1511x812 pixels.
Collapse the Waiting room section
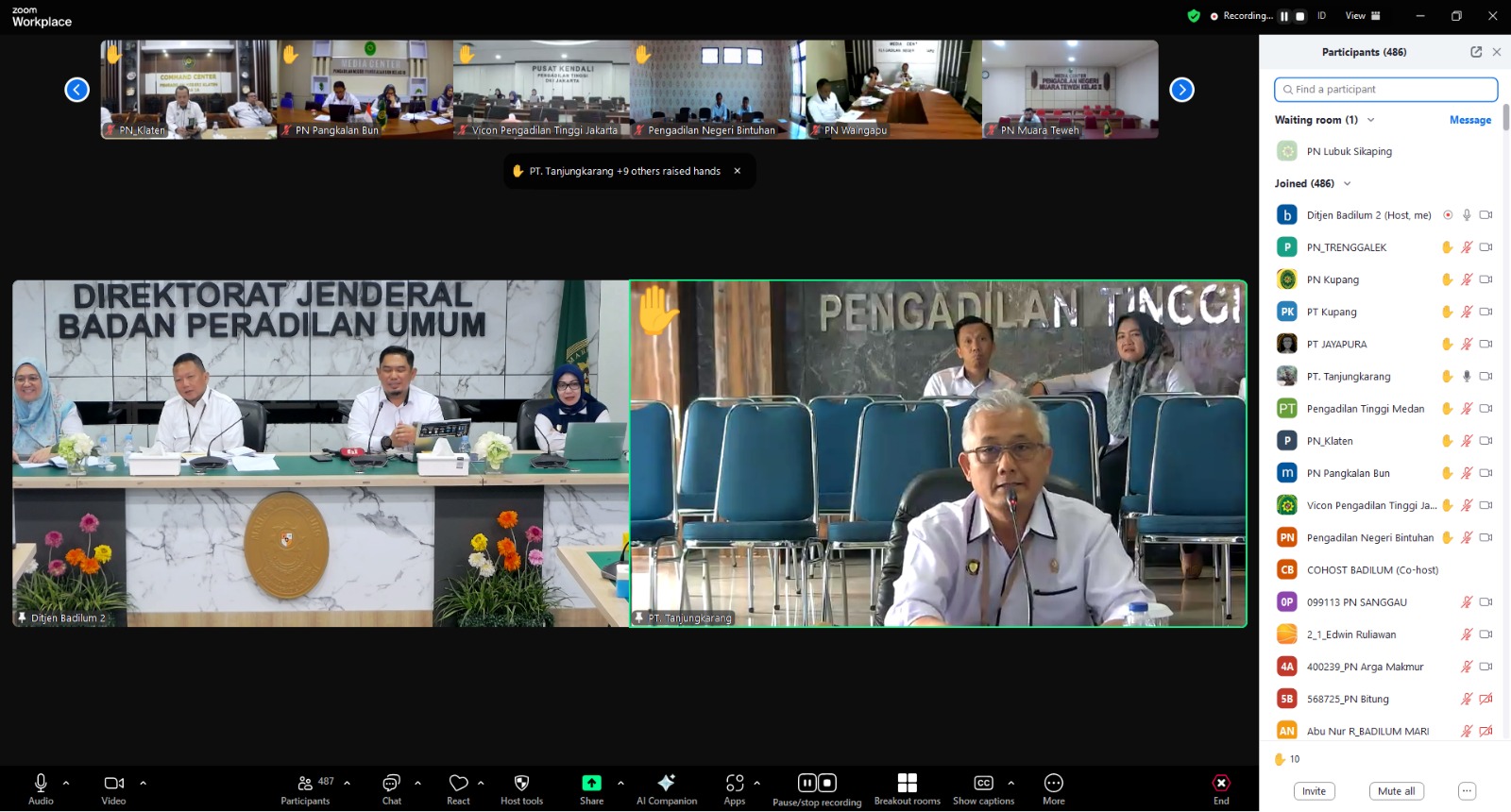click(1371, 120)
